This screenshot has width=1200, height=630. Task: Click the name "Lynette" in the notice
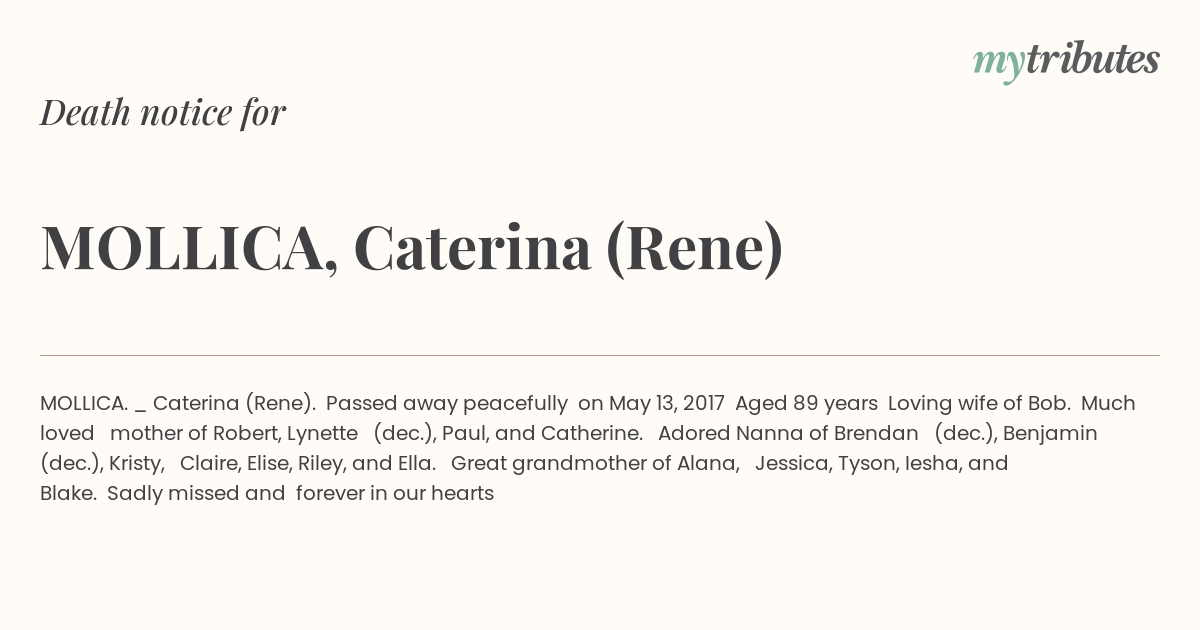(322, 433)
